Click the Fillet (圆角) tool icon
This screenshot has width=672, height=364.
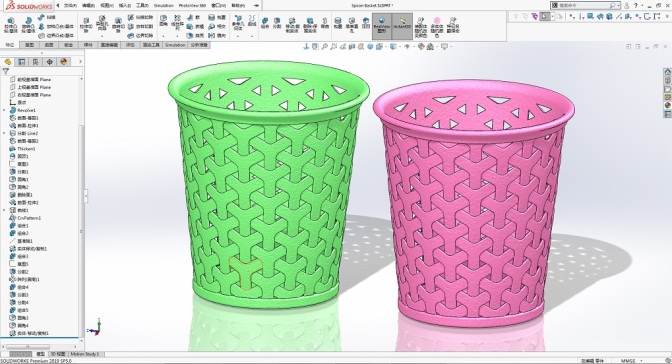163,18
